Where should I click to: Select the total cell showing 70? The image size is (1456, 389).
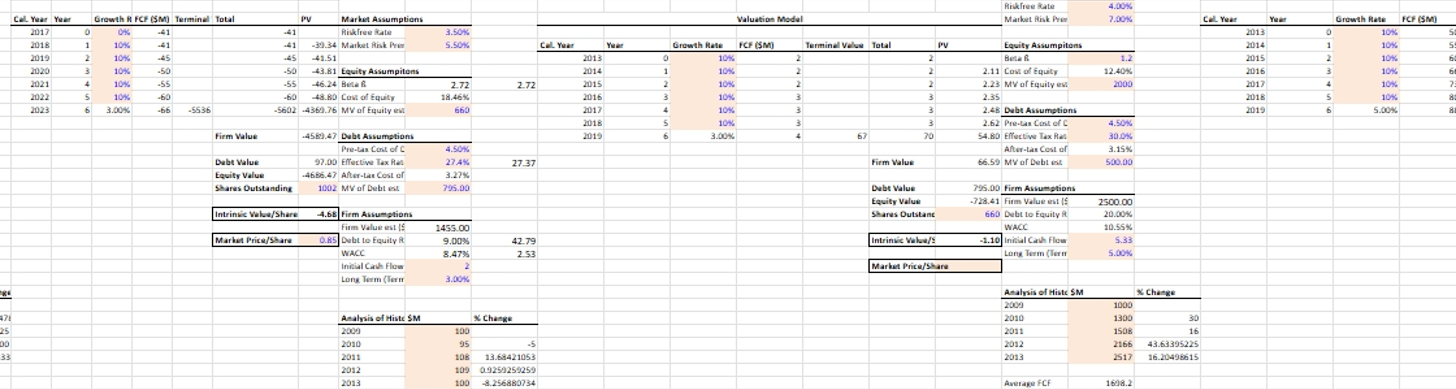(901, 136)
